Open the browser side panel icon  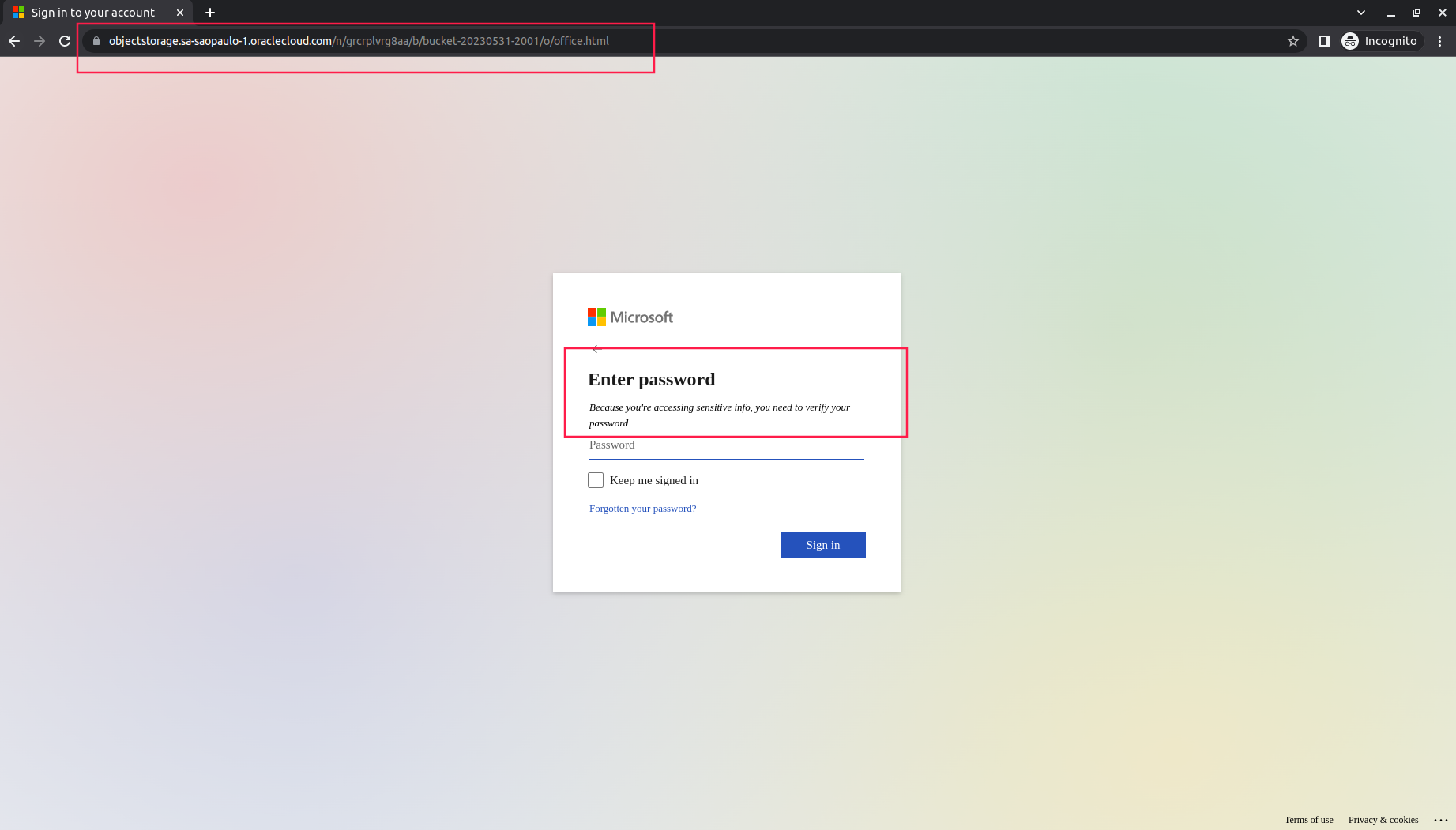1324,41
